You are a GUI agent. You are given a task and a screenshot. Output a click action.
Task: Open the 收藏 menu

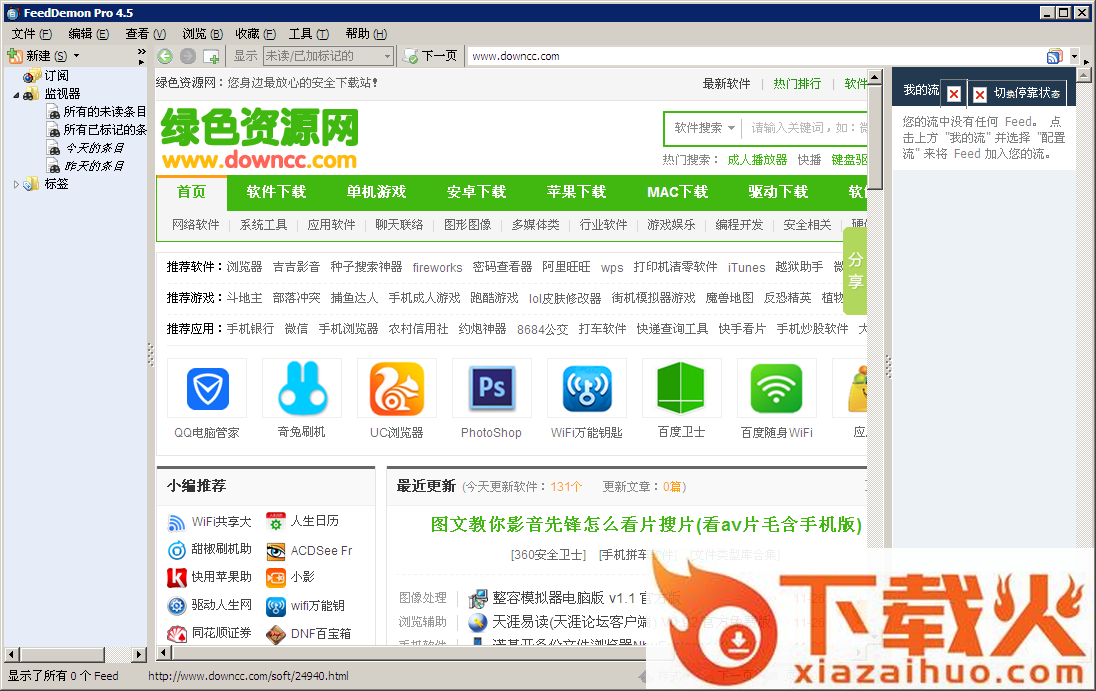[x=255, y=34]
